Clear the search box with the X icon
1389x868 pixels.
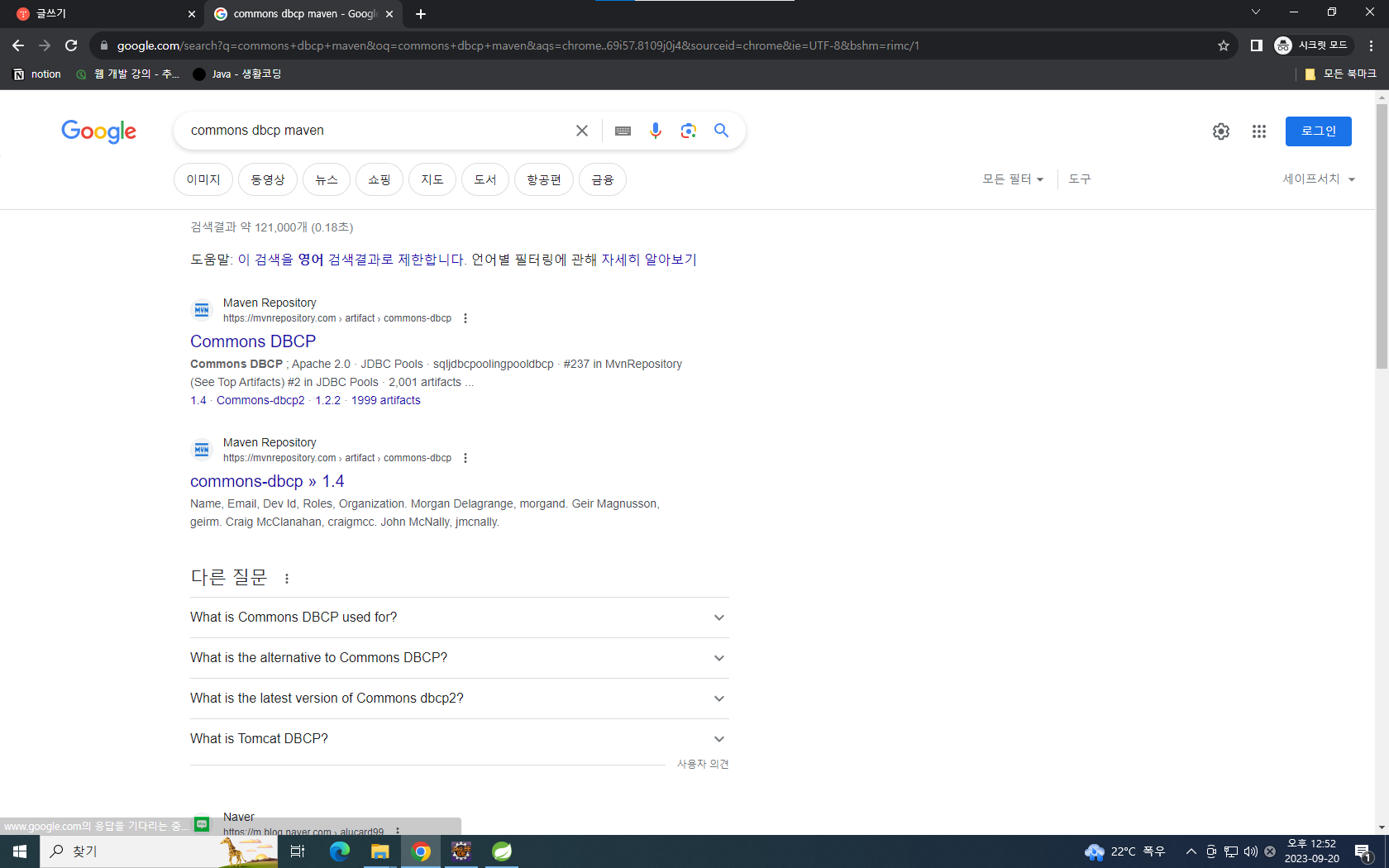[x=582, y=131]
